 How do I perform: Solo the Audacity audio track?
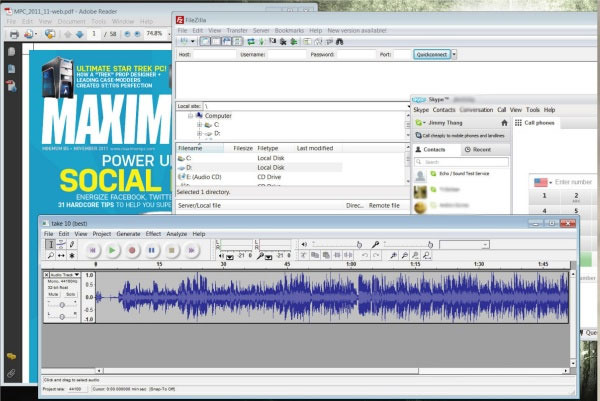(71, 295)
